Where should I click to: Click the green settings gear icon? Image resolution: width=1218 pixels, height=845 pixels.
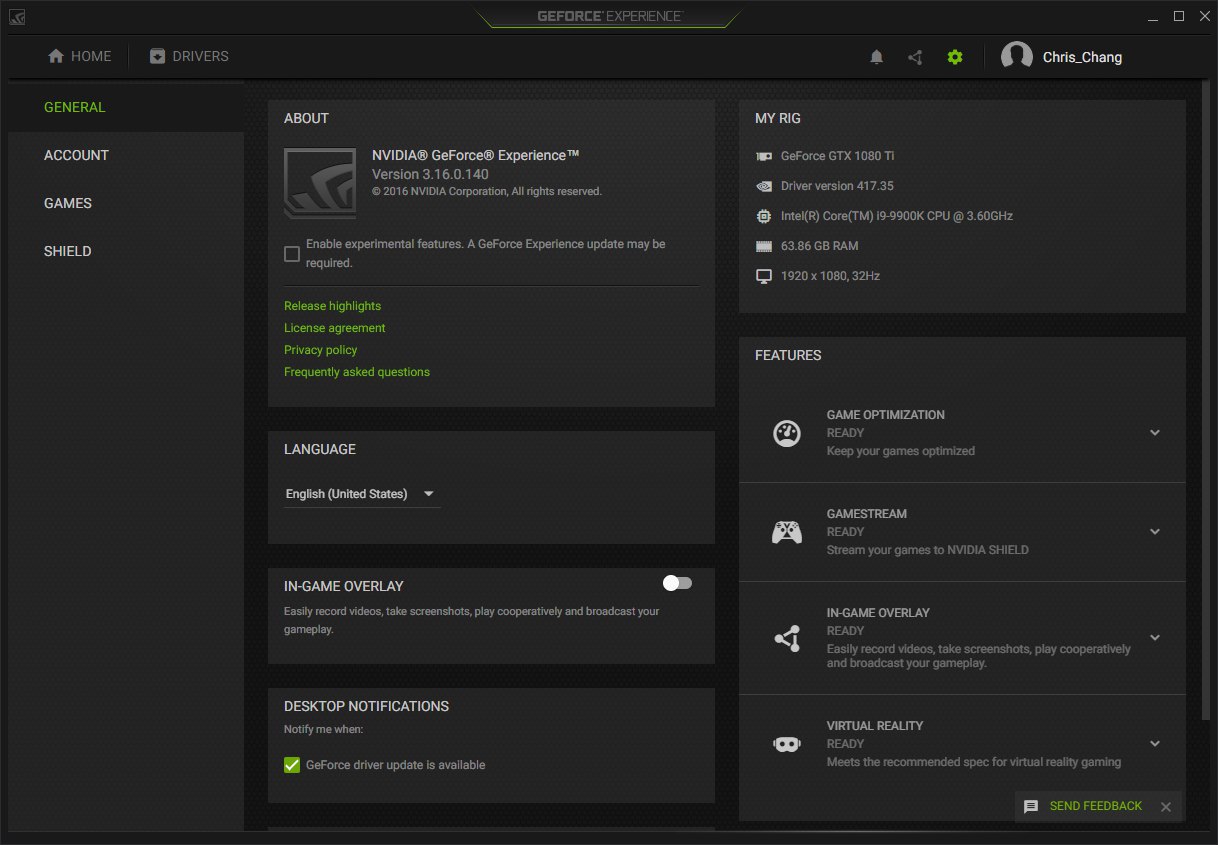955,57
